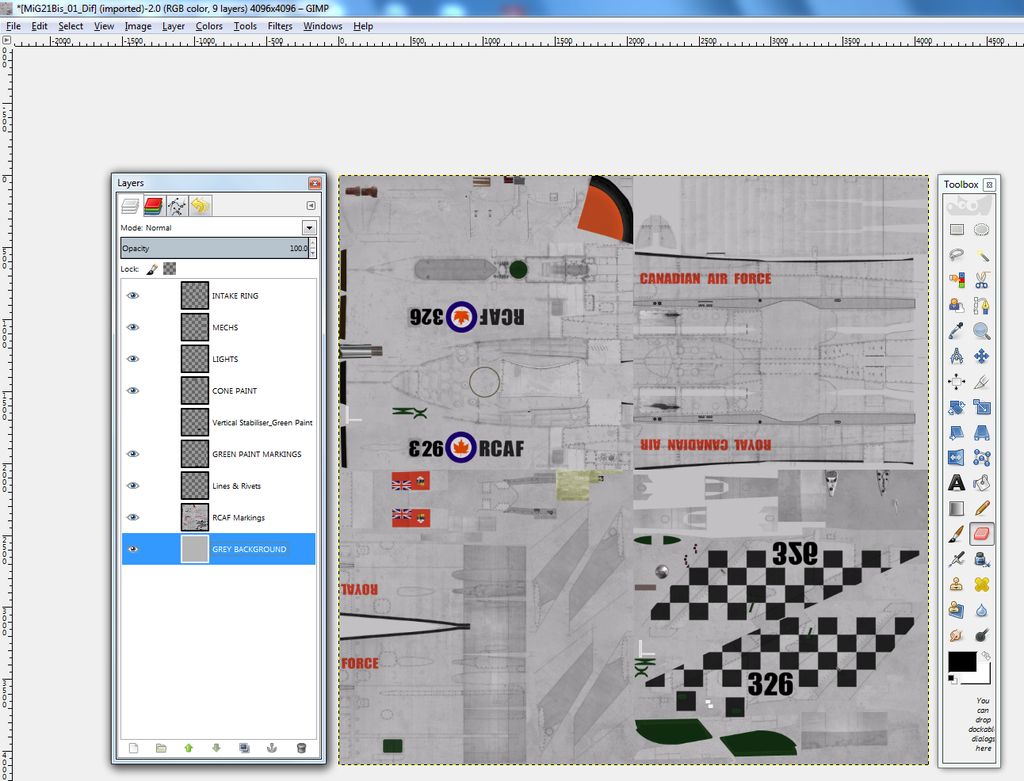This screenshot has width=1024, height=781.
Task: Switch to the Channels tab
Action: [153, 206]
